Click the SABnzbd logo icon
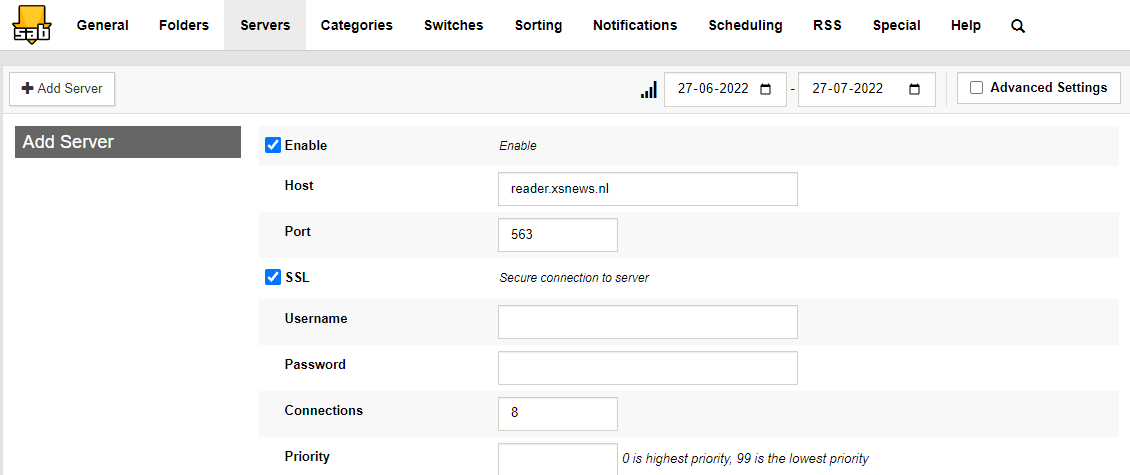Image resolution: width=1130 pixels, height=475 pixels. point(30,24)
